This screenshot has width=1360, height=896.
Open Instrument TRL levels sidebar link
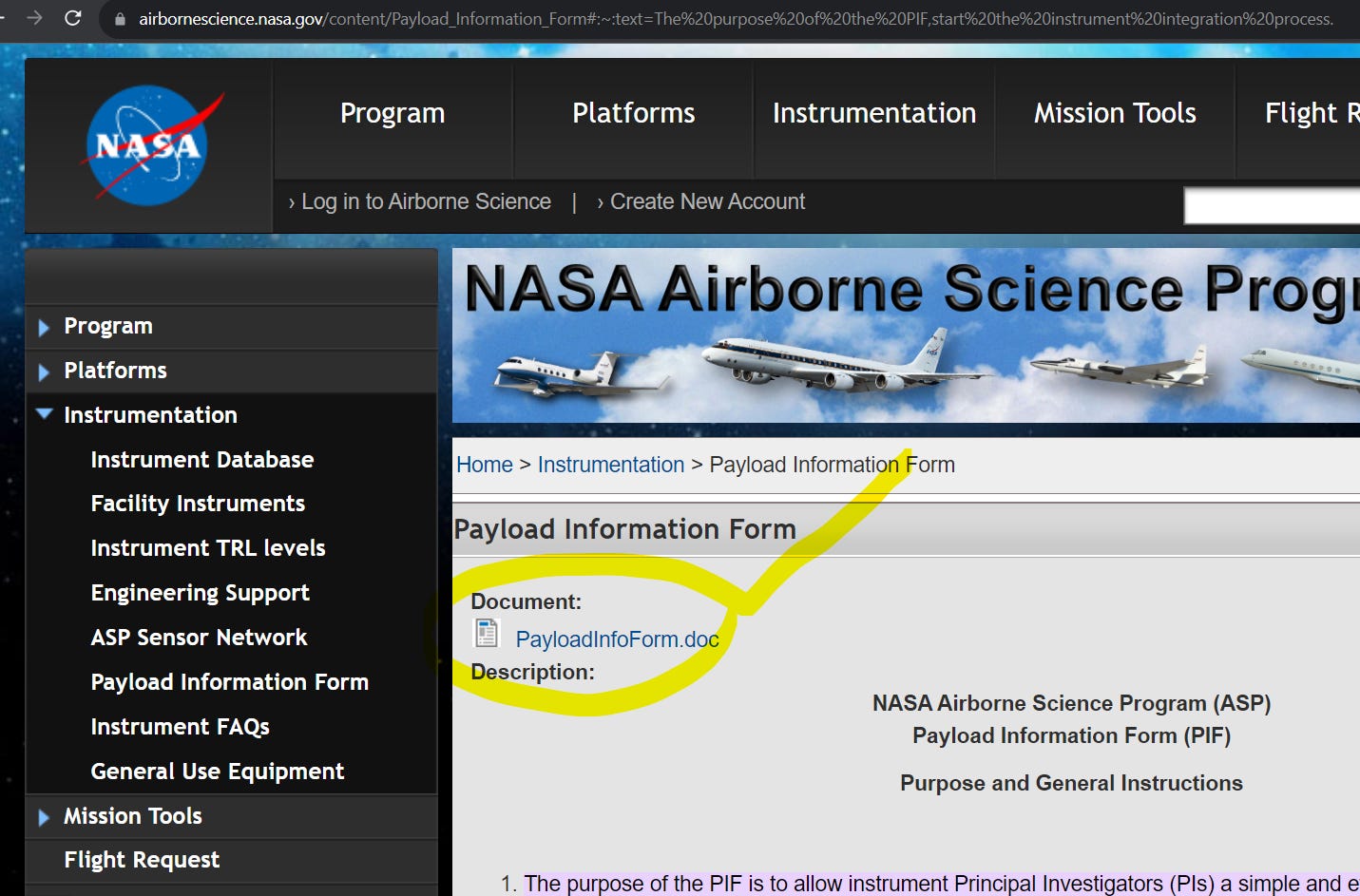point(208,548)
